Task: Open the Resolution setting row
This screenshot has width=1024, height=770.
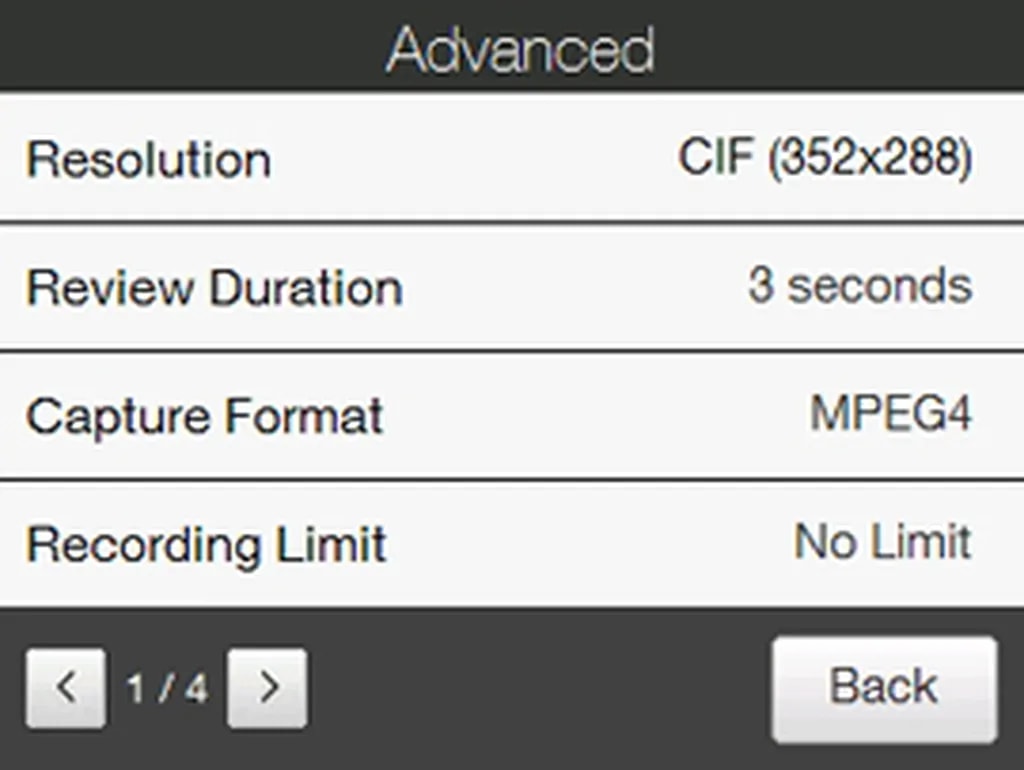Action: [x=512, y=159]
